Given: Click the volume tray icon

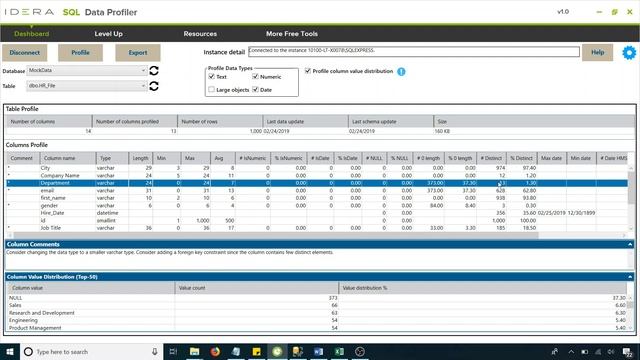Looking at the screenshot, I should tap(611, 351).
